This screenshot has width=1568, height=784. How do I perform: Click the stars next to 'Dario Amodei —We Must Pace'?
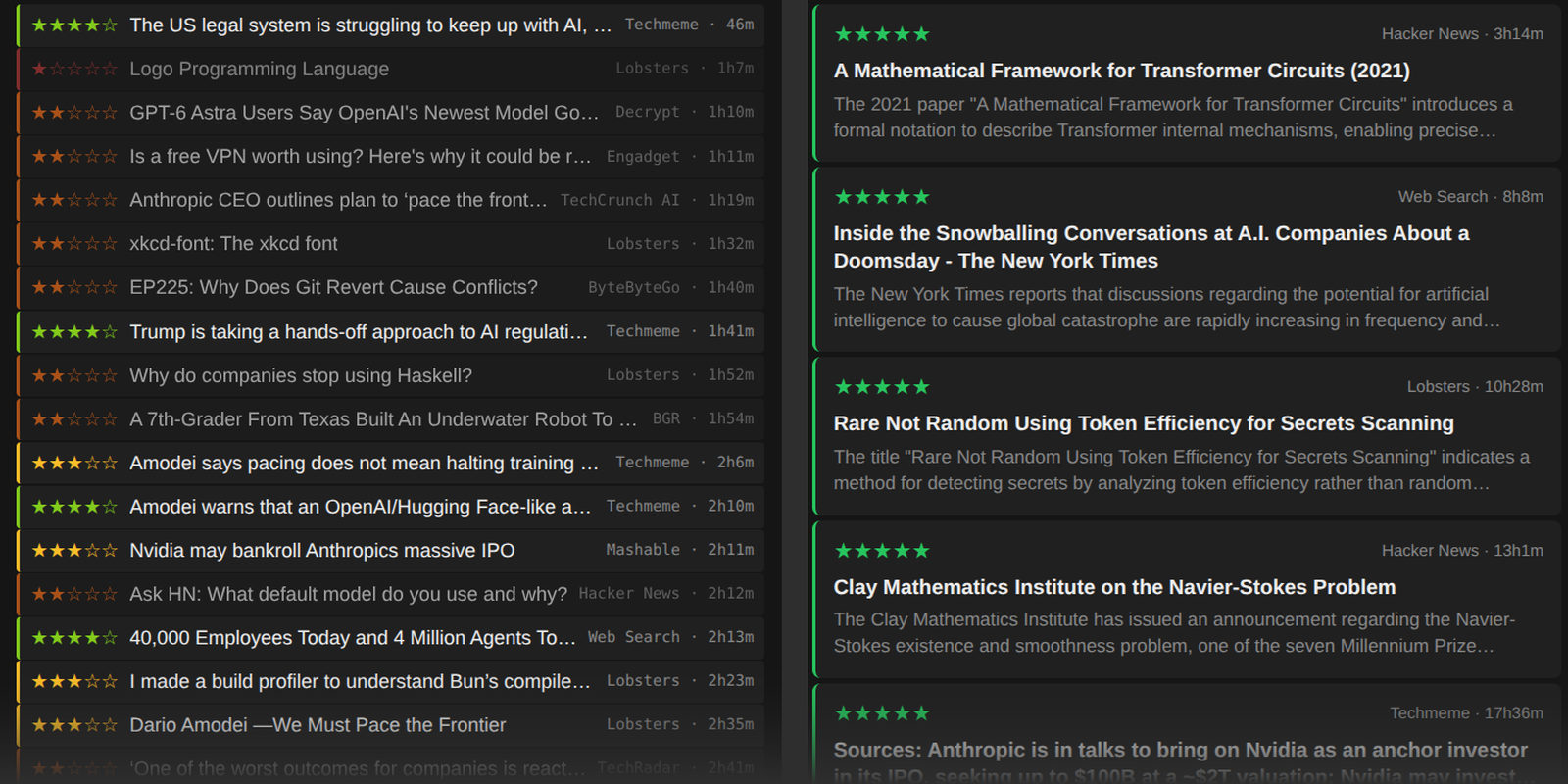74,725
